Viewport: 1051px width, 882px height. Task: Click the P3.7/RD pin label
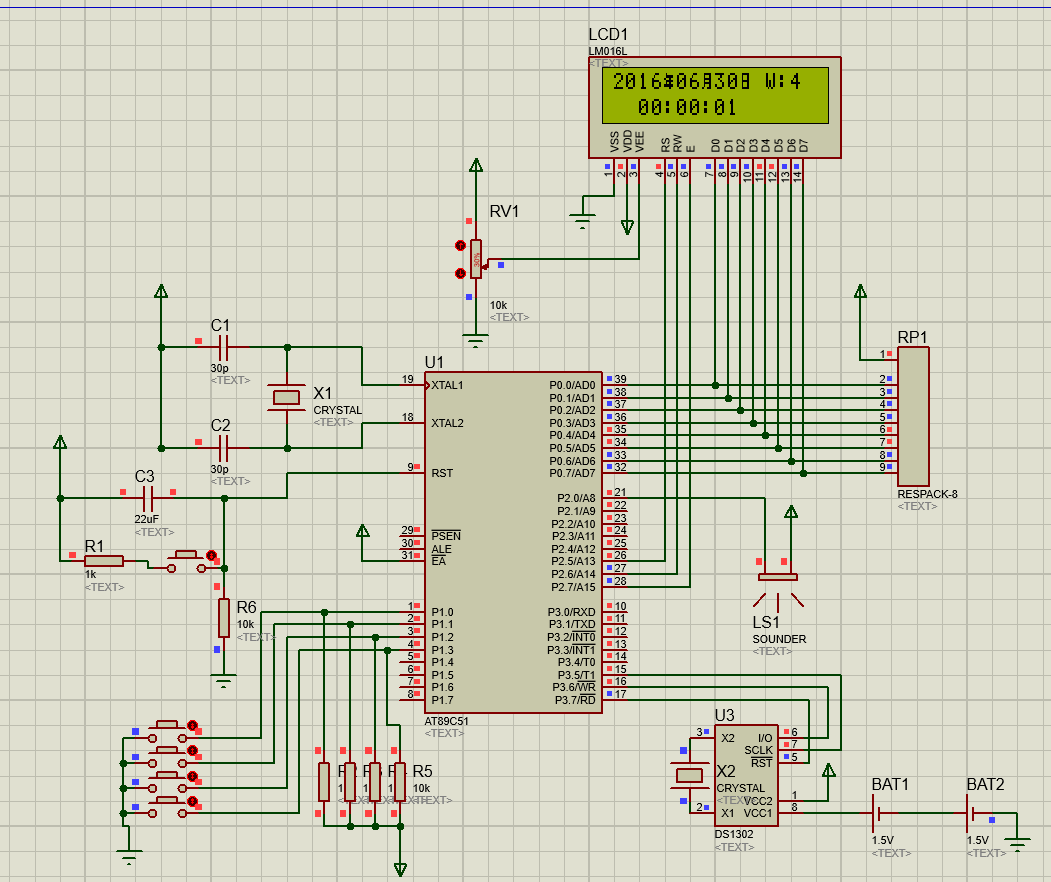click(x=574, y=700)
